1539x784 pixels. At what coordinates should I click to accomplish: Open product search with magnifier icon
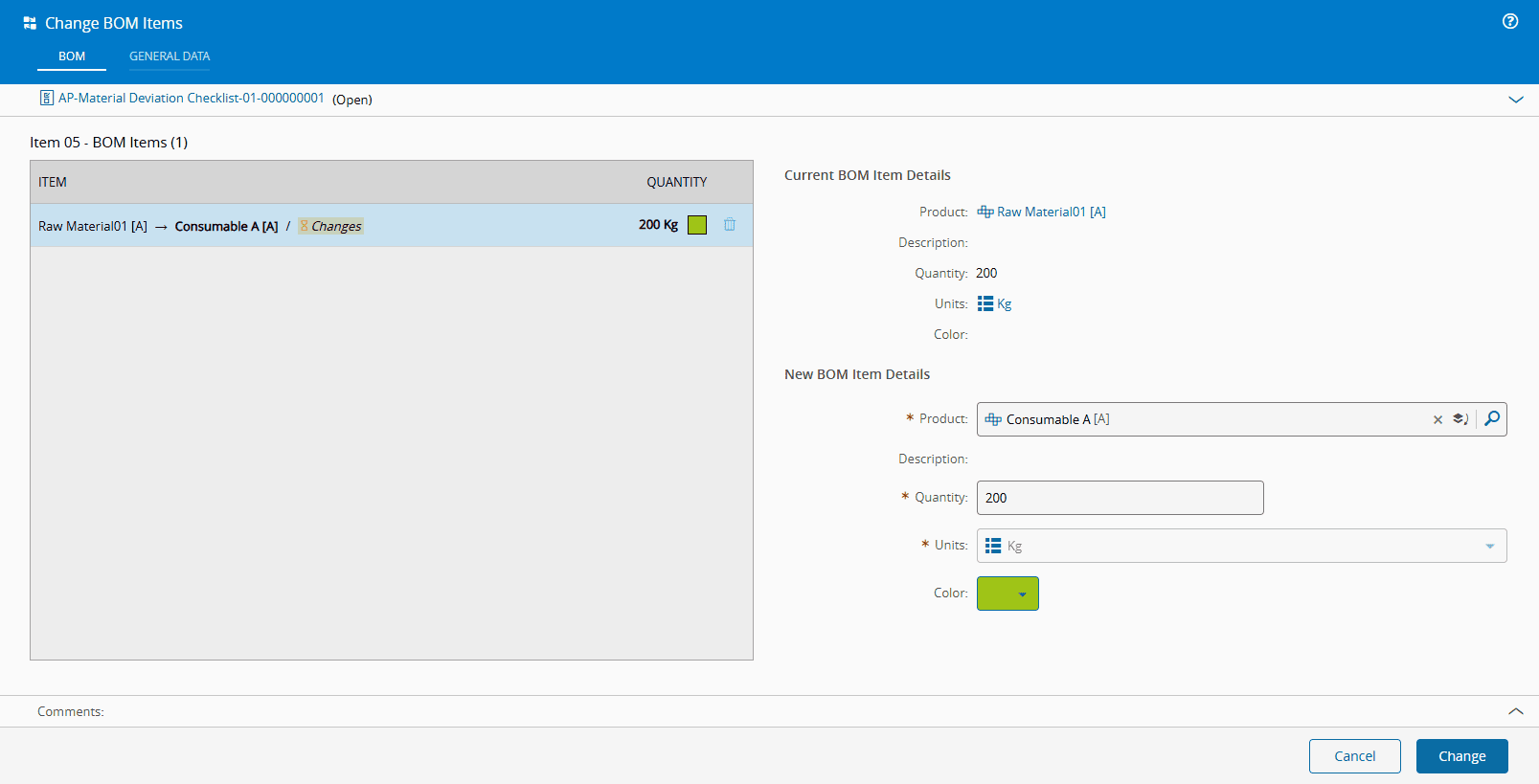click(1492, 419)
